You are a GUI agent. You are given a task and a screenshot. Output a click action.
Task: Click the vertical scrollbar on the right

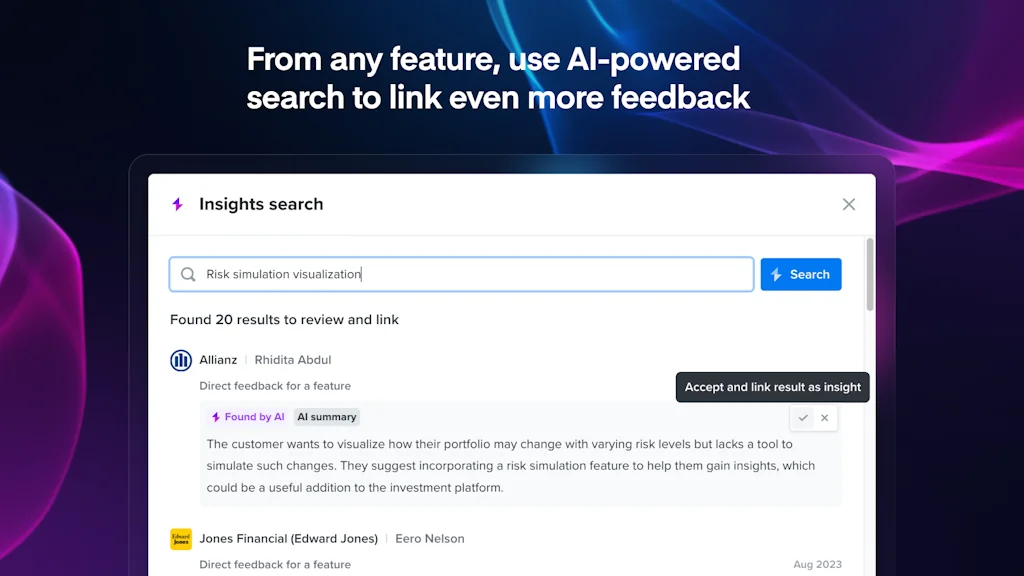871,270
